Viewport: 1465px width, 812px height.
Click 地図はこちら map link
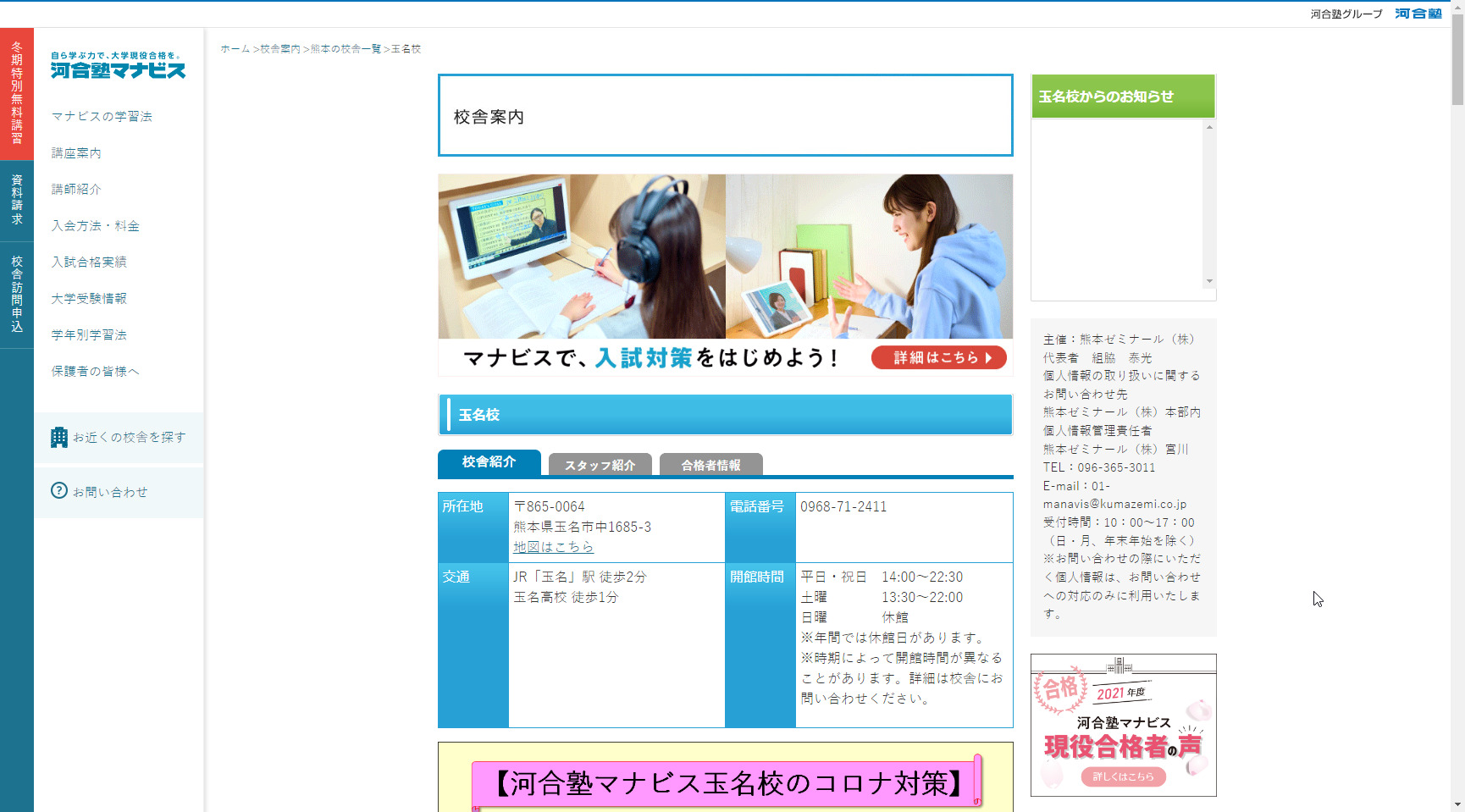(553, 547)
